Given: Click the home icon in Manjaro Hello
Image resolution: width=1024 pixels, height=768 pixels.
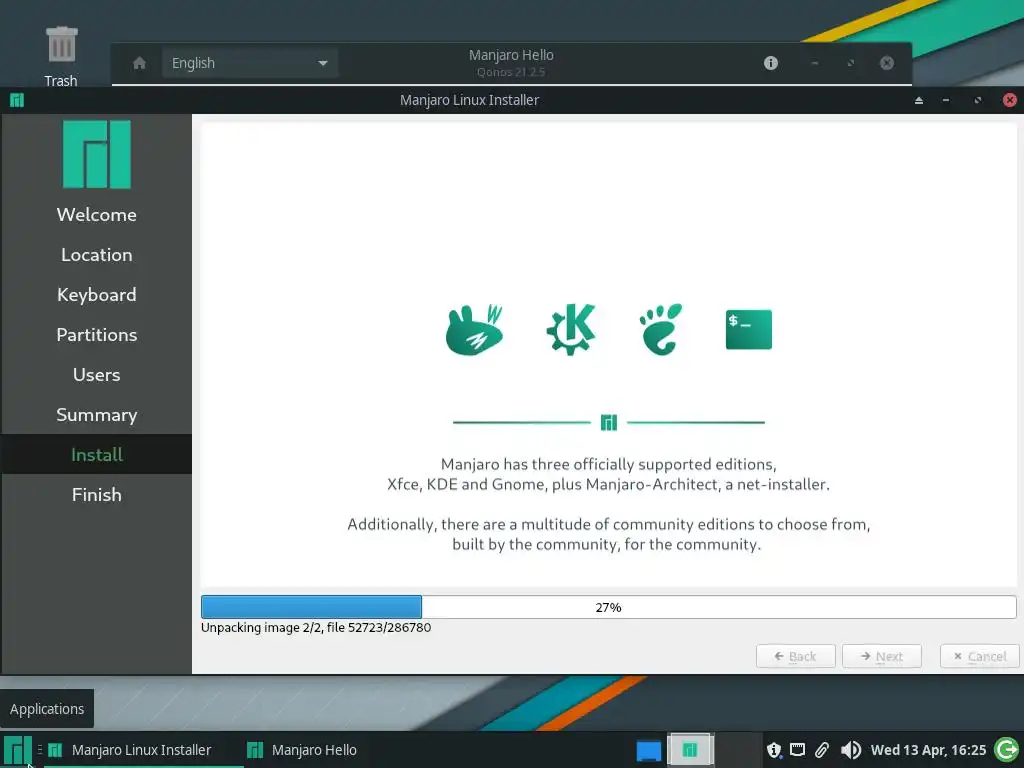Looking at the screenshot, I should (x=139, y=63).
